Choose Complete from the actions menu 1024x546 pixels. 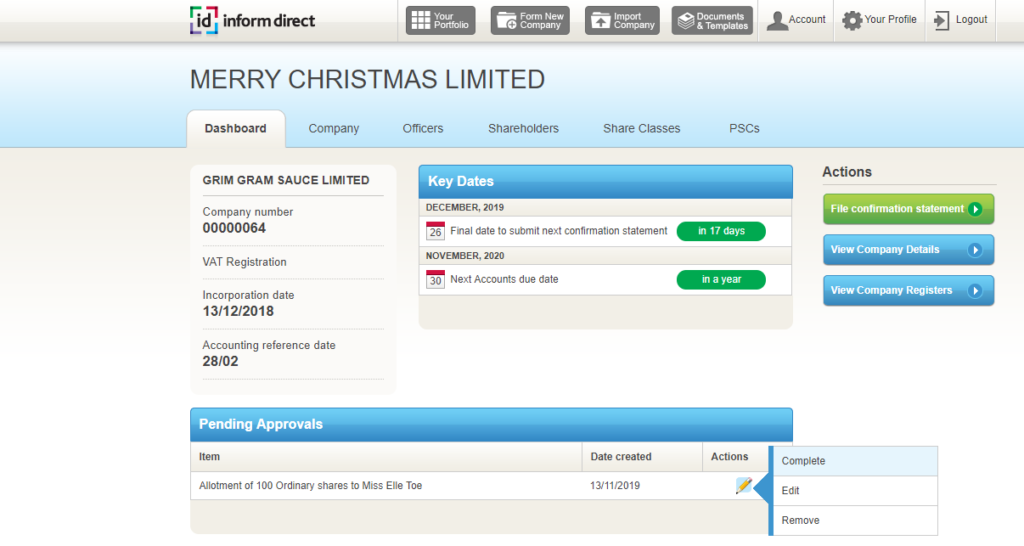(x=853, y=461)
